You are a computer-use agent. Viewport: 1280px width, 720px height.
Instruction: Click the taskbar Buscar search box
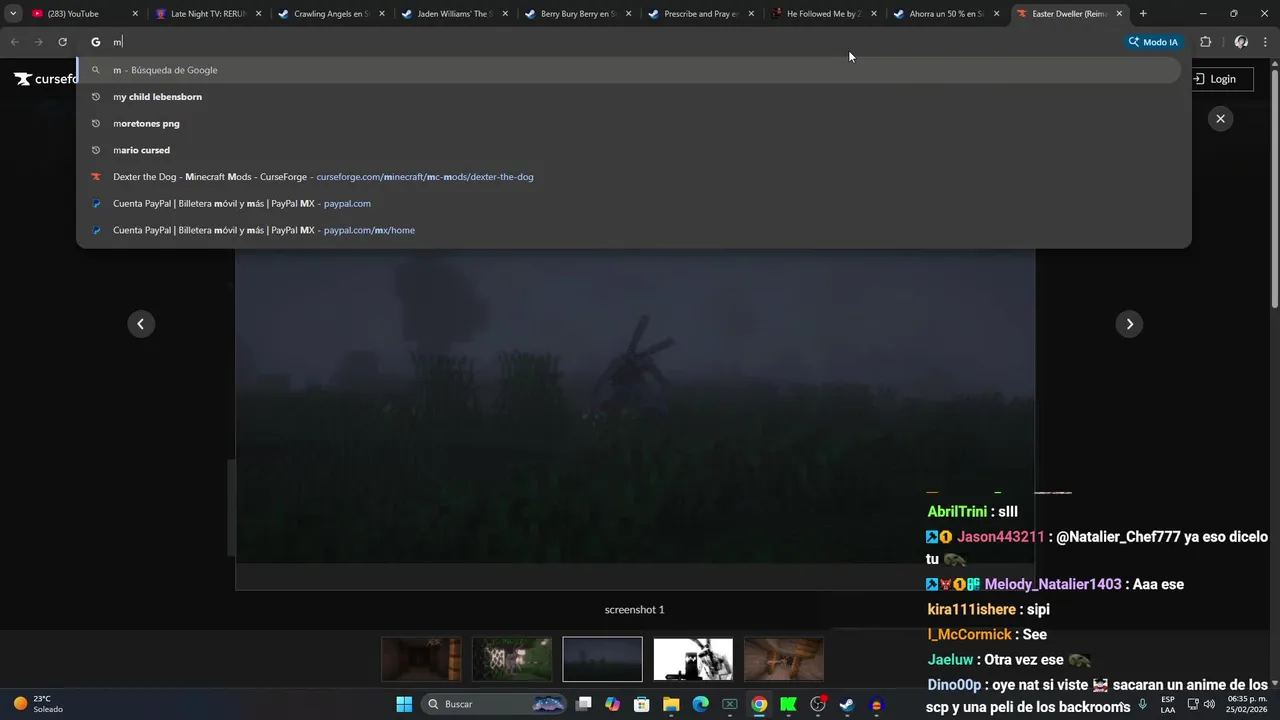[x=493, y=704]
